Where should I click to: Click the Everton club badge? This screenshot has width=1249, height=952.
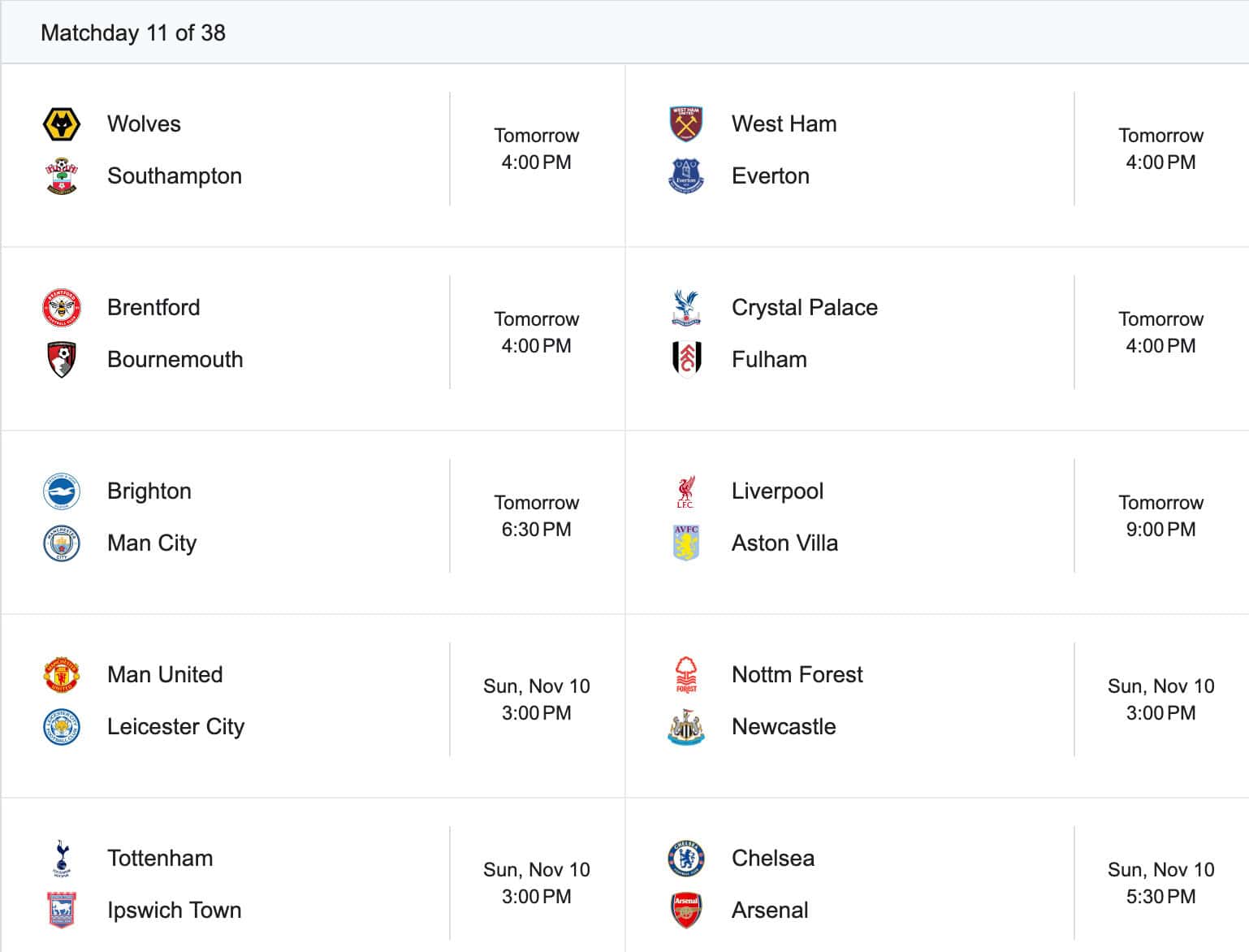click(x=685, y=176)
